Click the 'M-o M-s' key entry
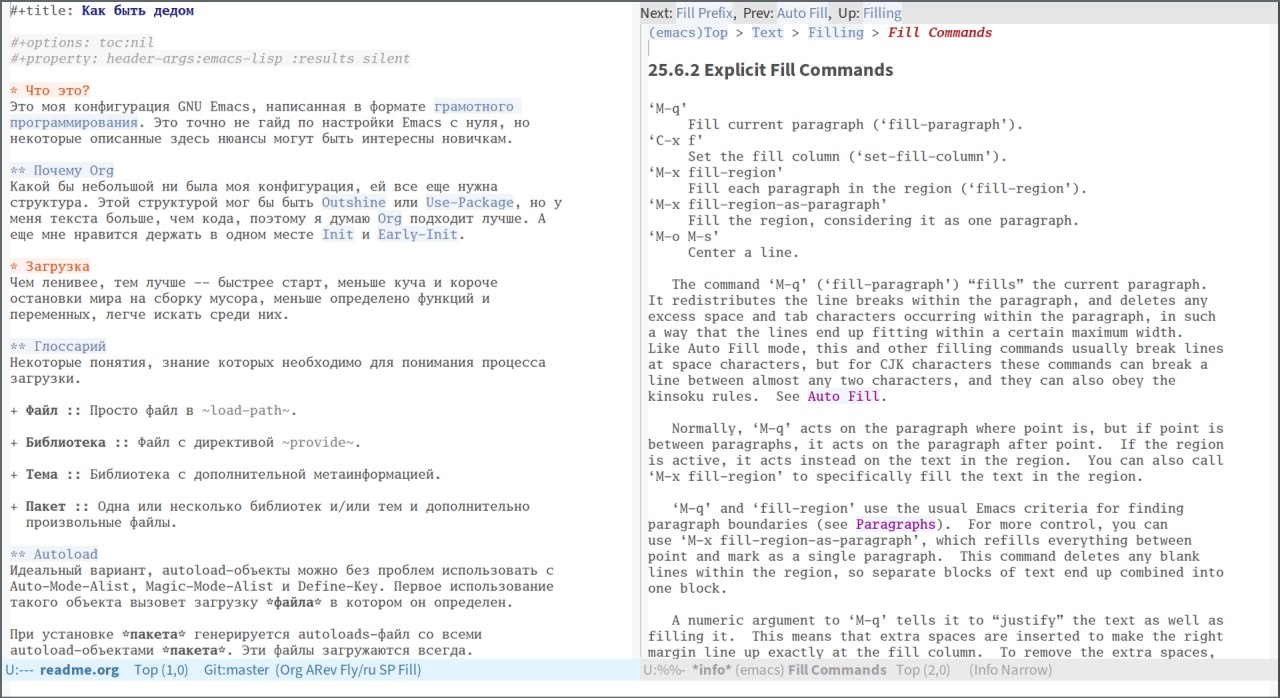This screenshot has width=1280, height=698. (684, 237)
